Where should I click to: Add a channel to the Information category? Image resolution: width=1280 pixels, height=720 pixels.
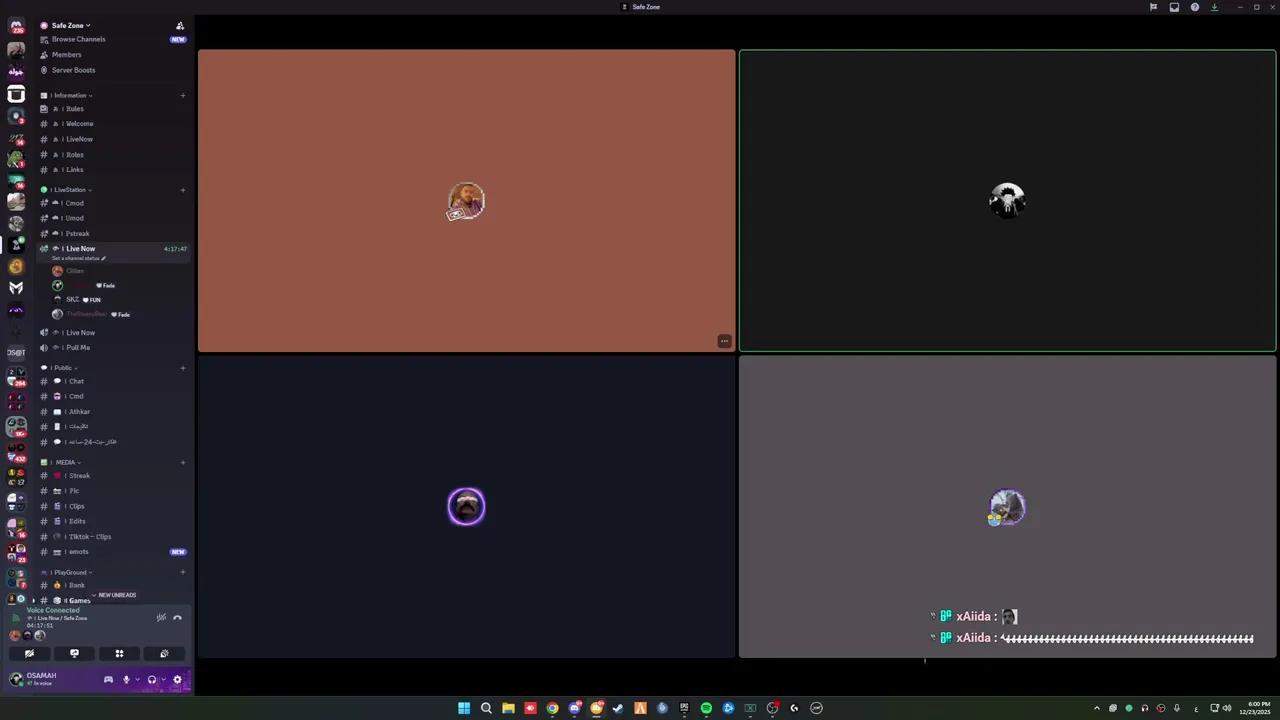(x=182, y=95)
